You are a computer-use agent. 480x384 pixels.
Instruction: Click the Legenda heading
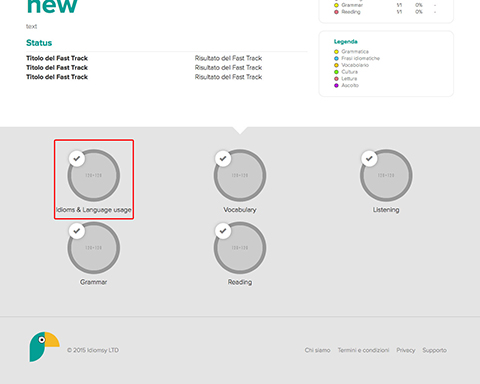pyautogui.click(x=346, y=42)
